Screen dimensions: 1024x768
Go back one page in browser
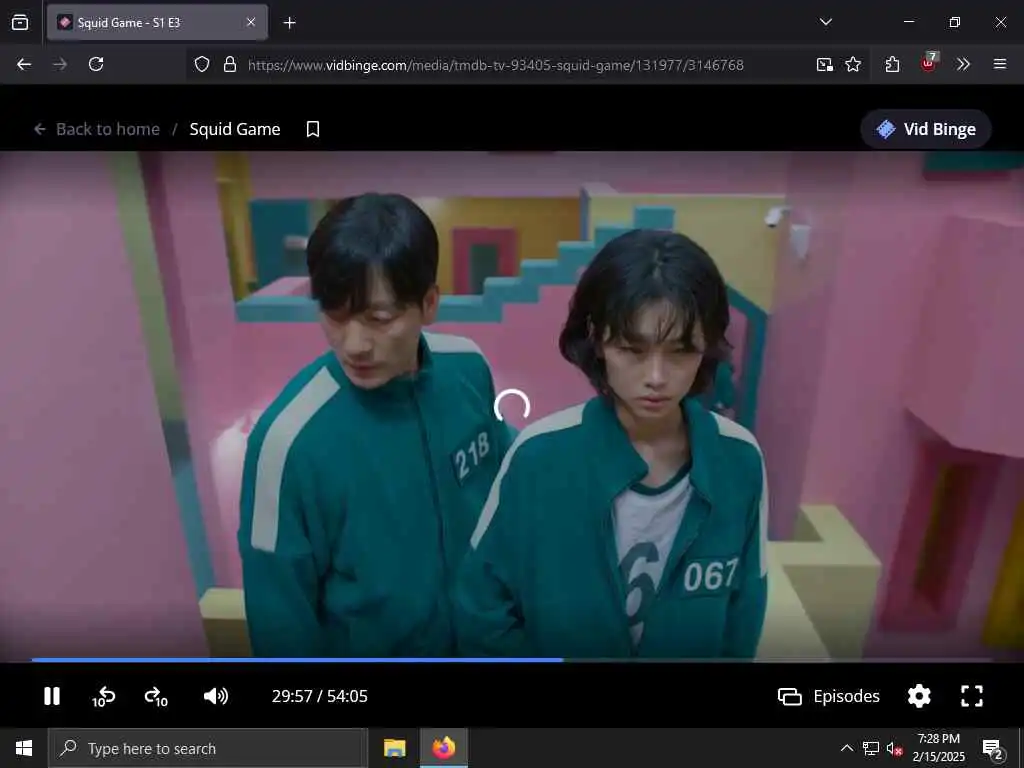pyautogui.click(x=24, y=64)
